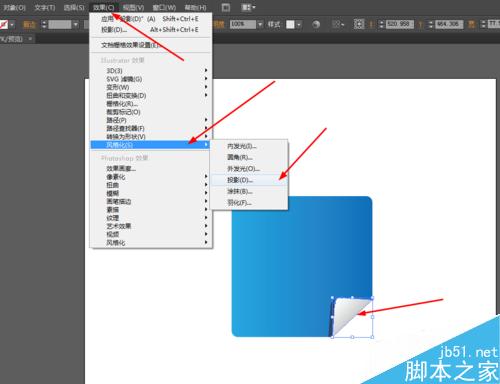The width and height of the screenshot is (500, 384).
Task: Open the 选择(S) menu
Action: pos(74,7)
